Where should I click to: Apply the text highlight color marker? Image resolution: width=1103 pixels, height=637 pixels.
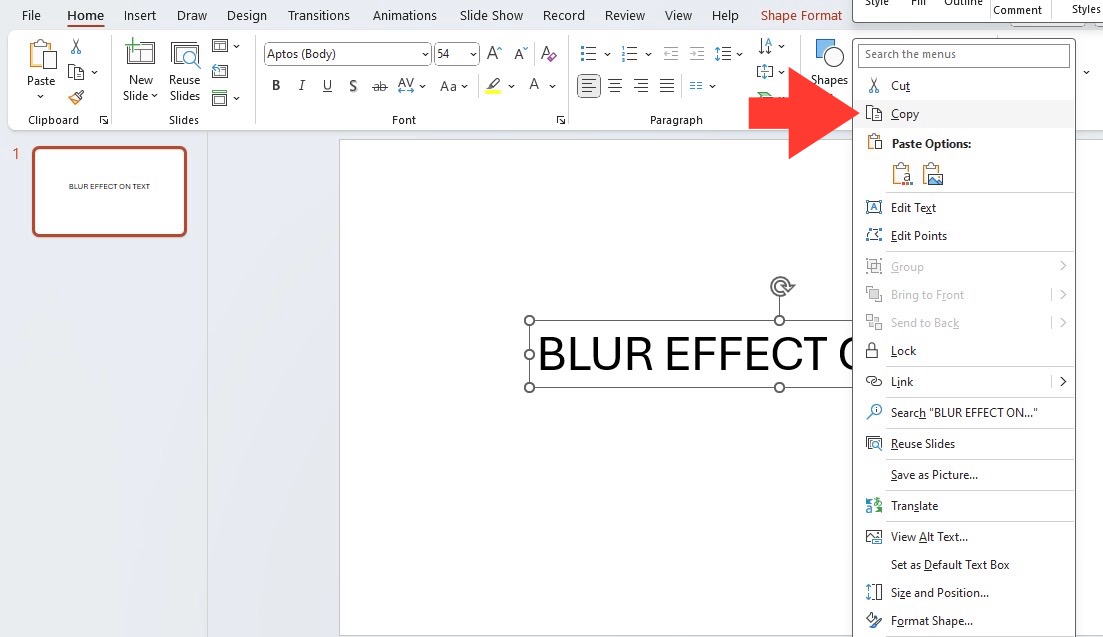493,86
